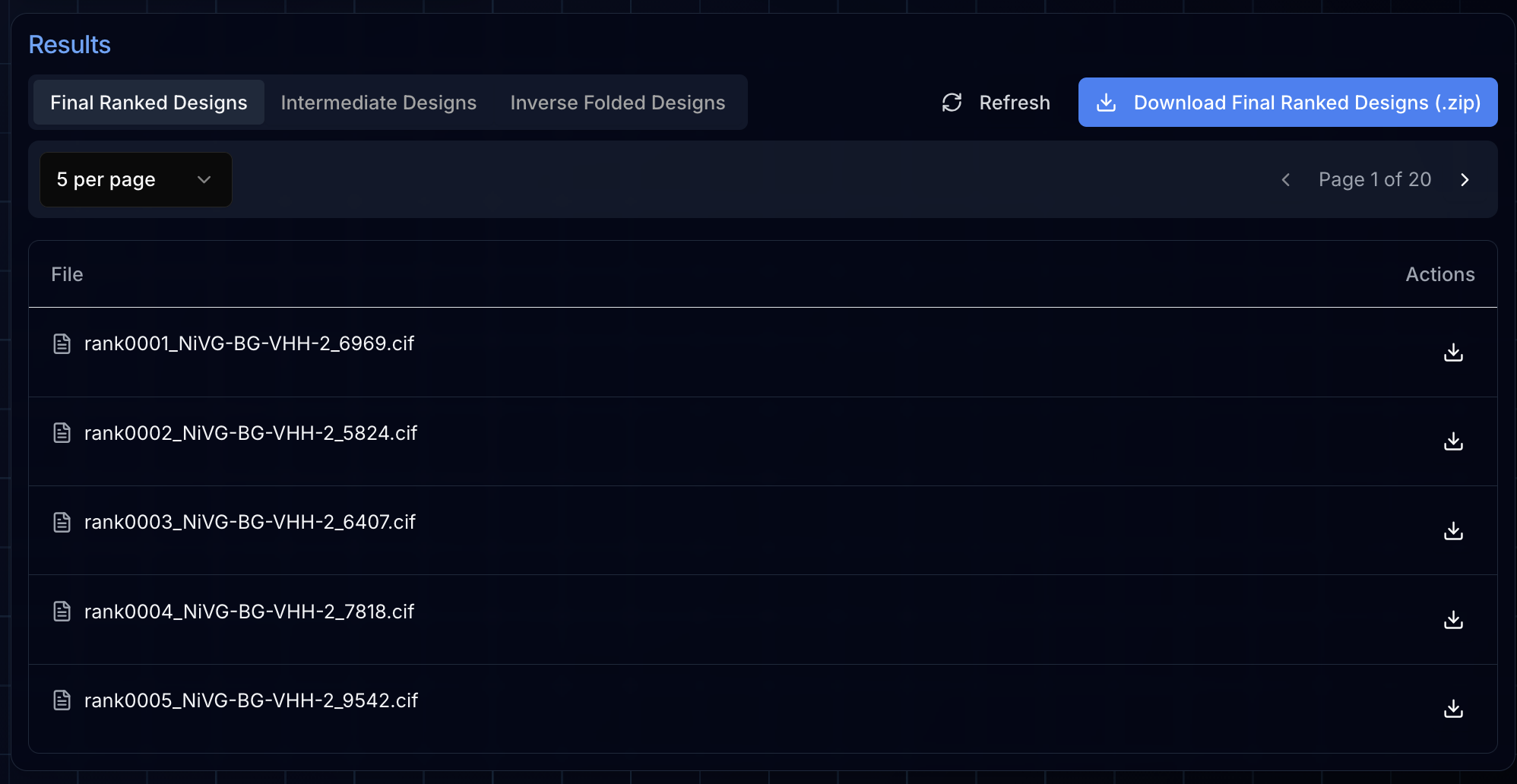Download Final Ranked Designs zip archive
This screenshot has width=1517, height=784.
(x=1287, y=103)
